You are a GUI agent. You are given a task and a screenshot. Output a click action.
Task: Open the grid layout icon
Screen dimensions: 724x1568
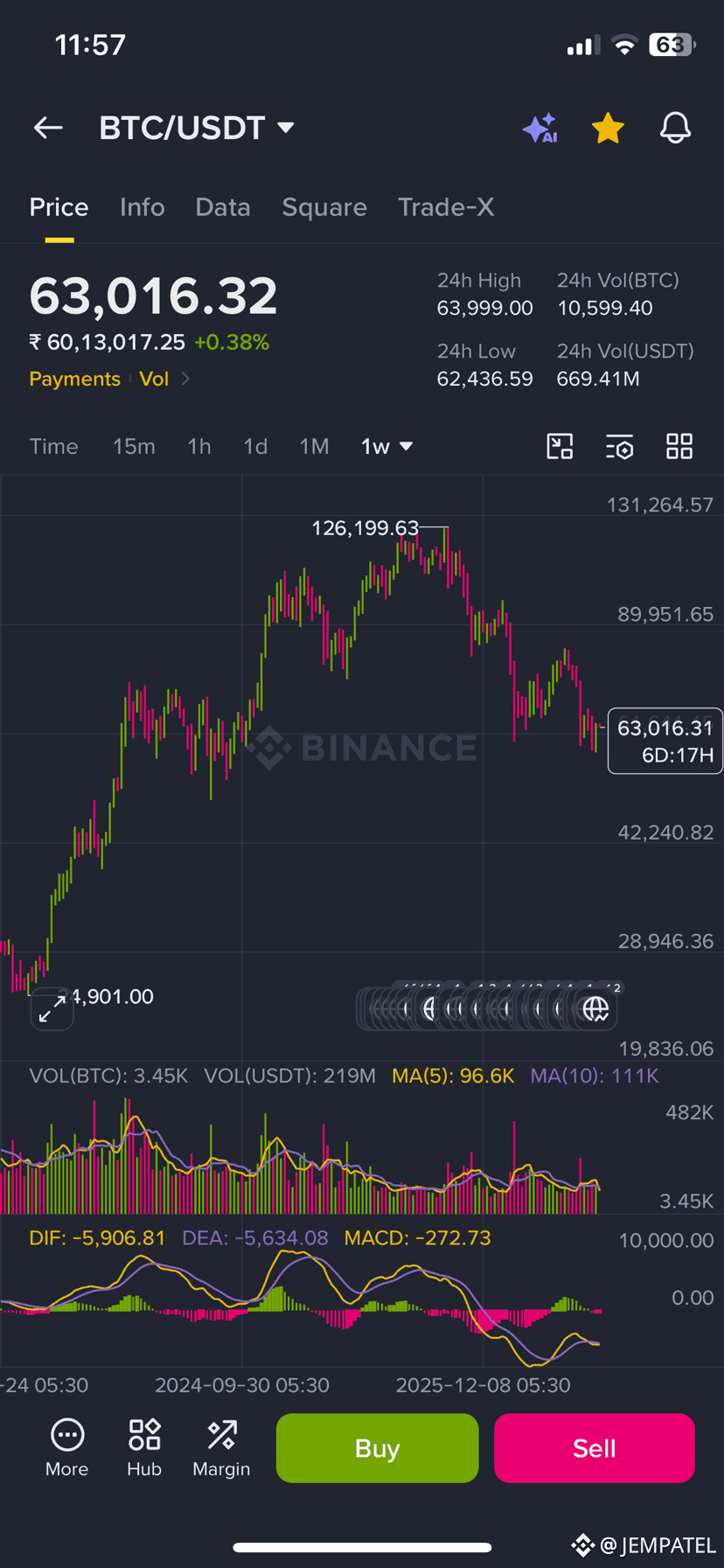pyautogui.click(x=679, y=447)
